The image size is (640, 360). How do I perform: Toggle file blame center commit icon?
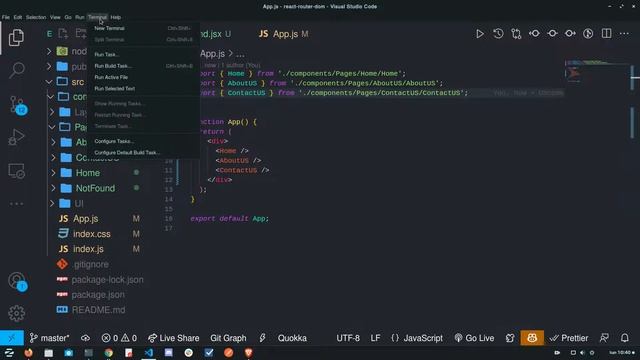click(552, 33)
